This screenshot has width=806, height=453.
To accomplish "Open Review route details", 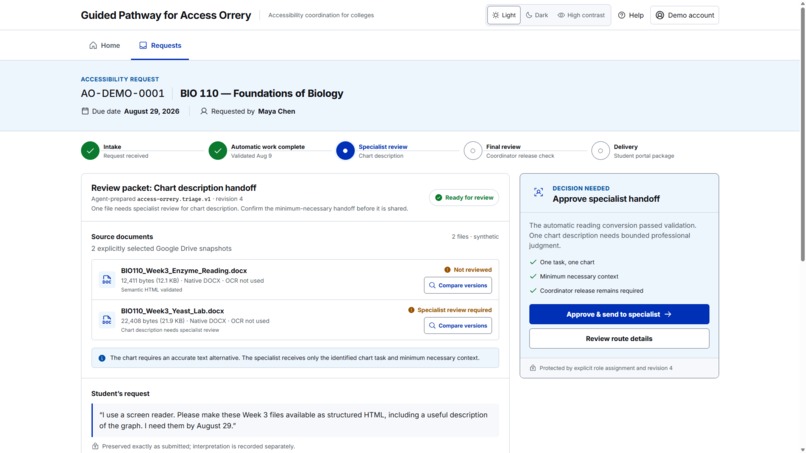I will click(619, 339).
